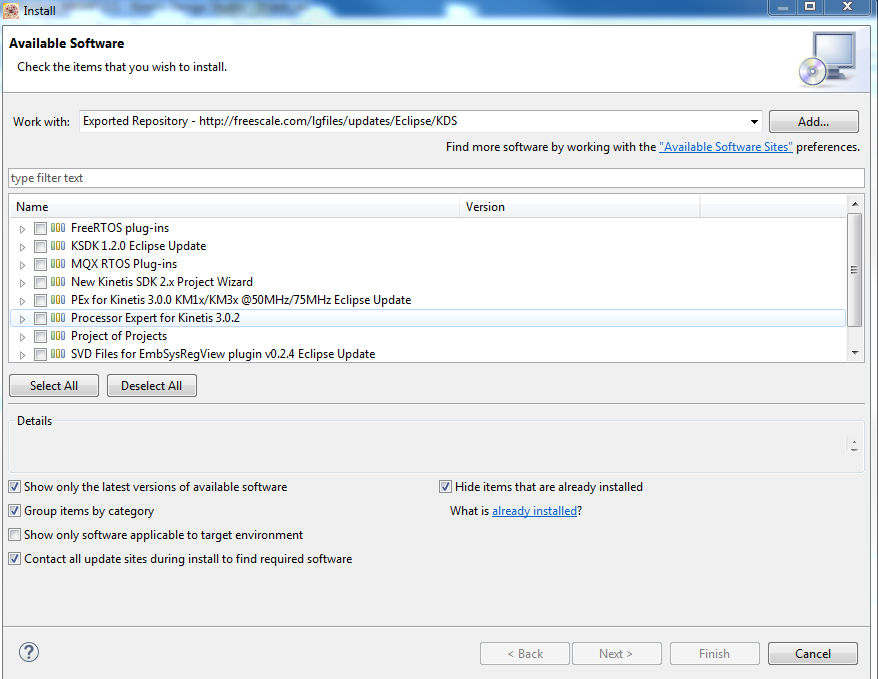Click the Name column header
This screenshot has height=679, width=878.
pyautogui.click(x=235, y=207)
